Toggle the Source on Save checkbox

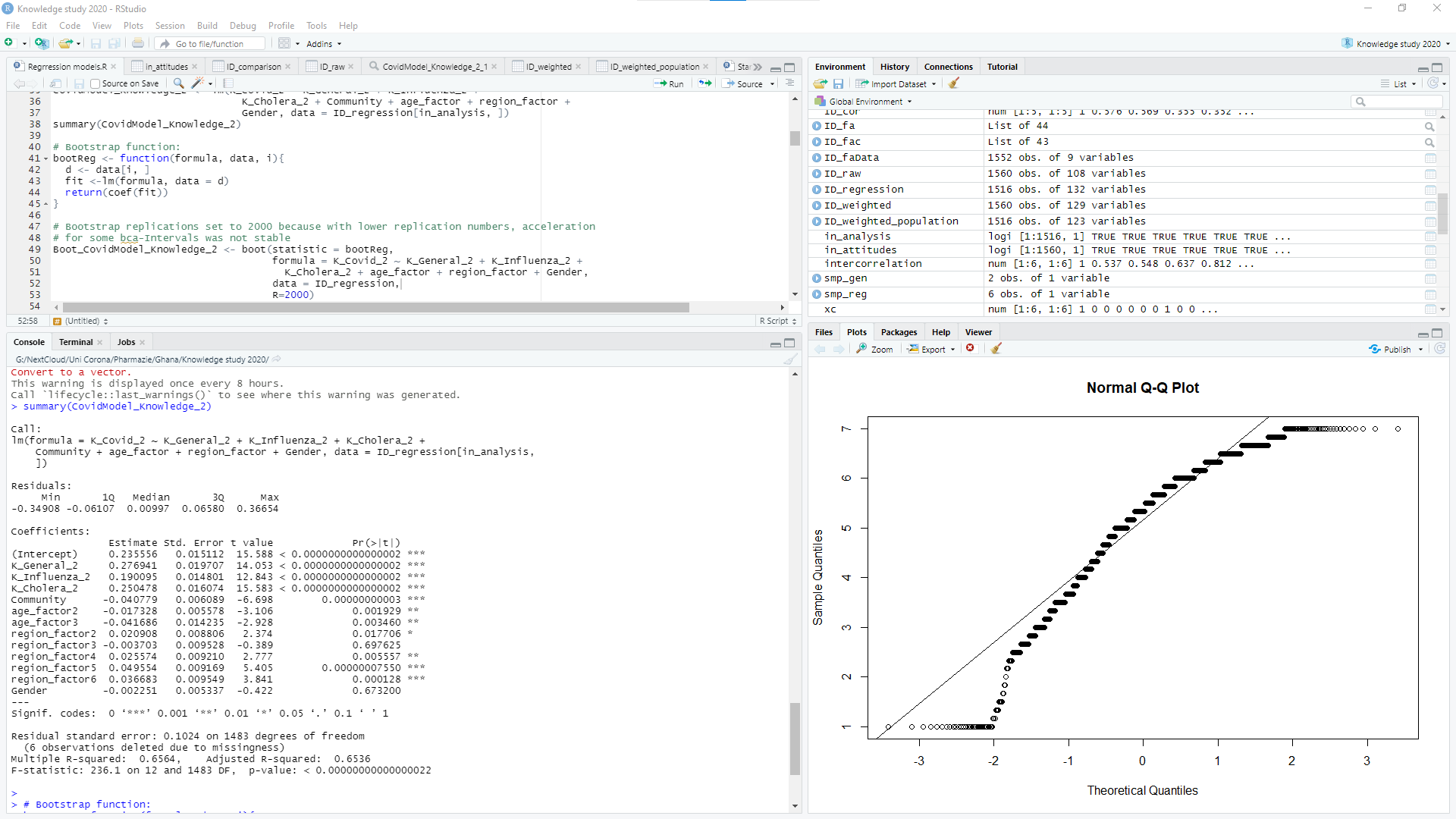pyautogui.click(x=96, y=83)
